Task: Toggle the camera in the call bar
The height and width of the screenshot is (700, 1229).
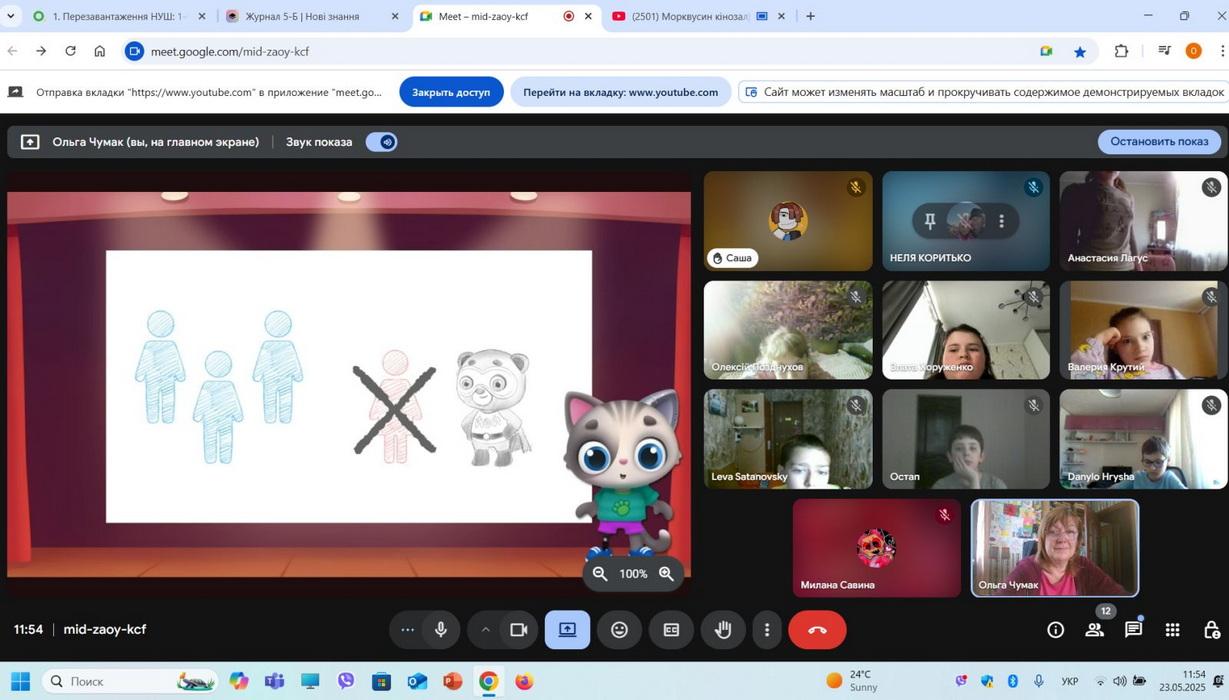Action: [x=518, y=630]
